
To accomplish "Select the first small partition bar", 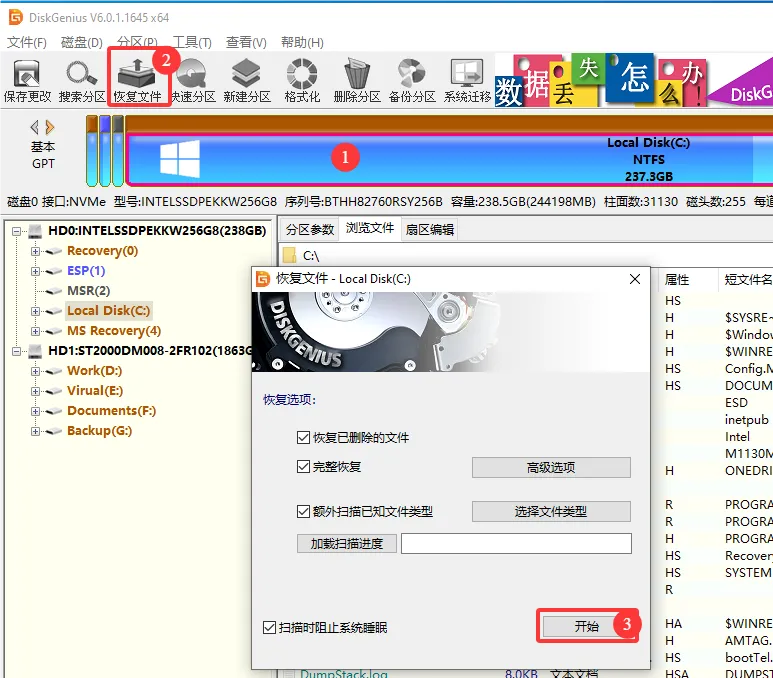I will 92,151.
